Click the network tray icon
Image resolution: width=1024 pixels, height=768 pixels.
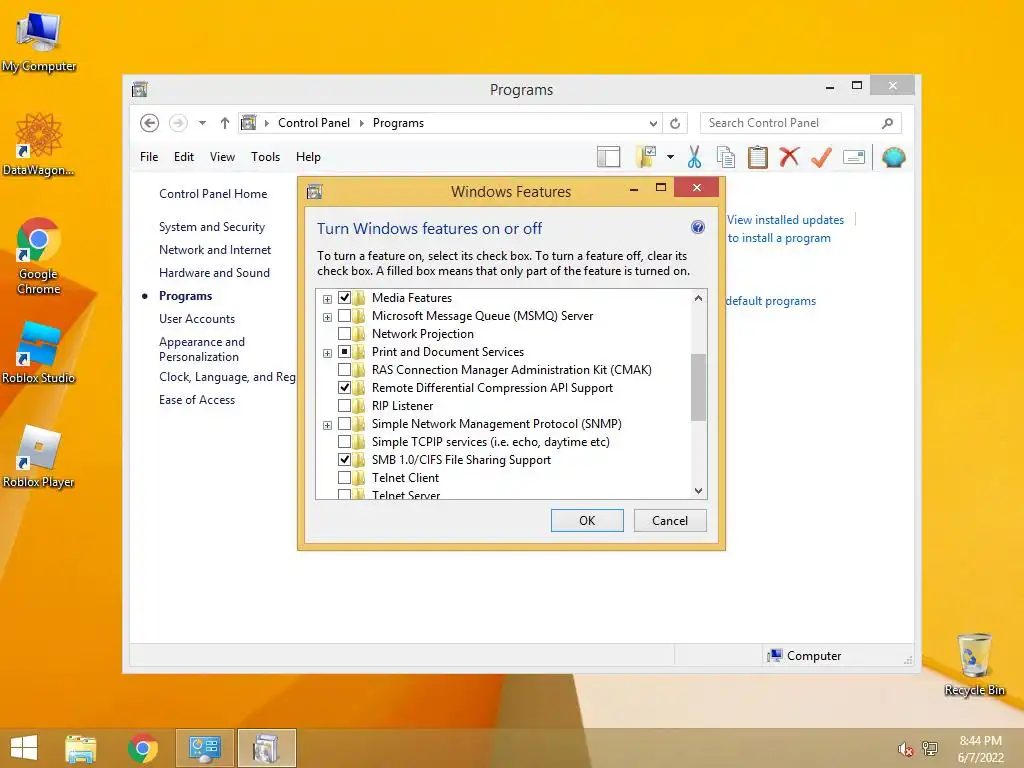click(x=930, y=749)
